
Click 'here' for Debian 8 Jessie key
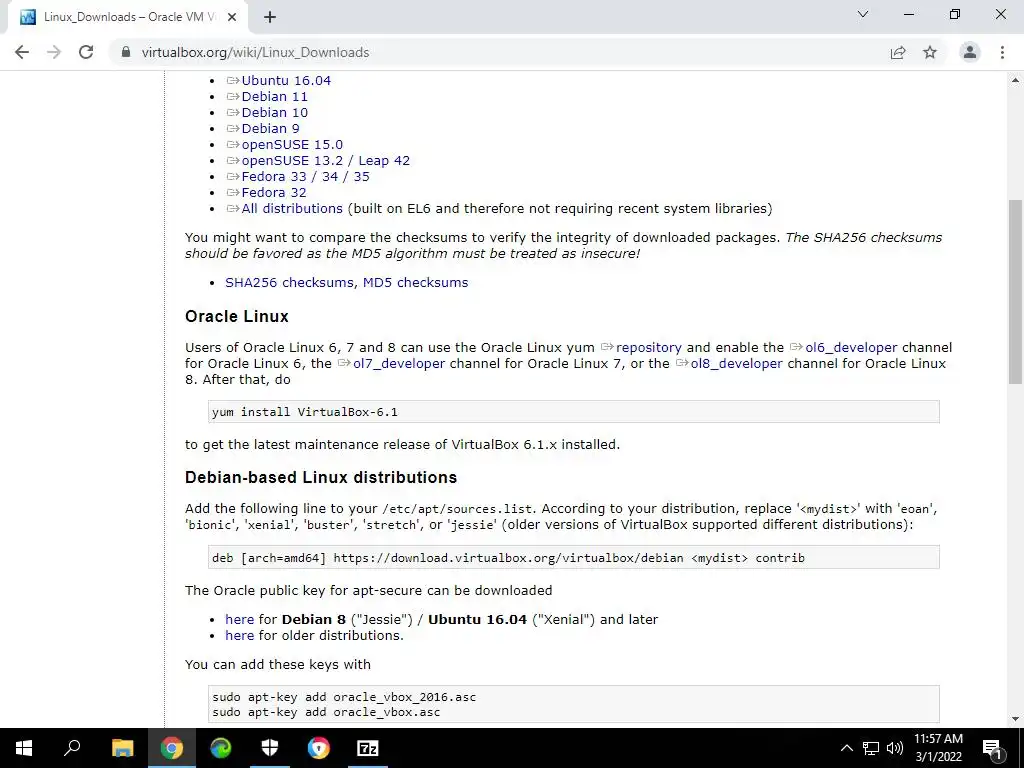[240, 620]
